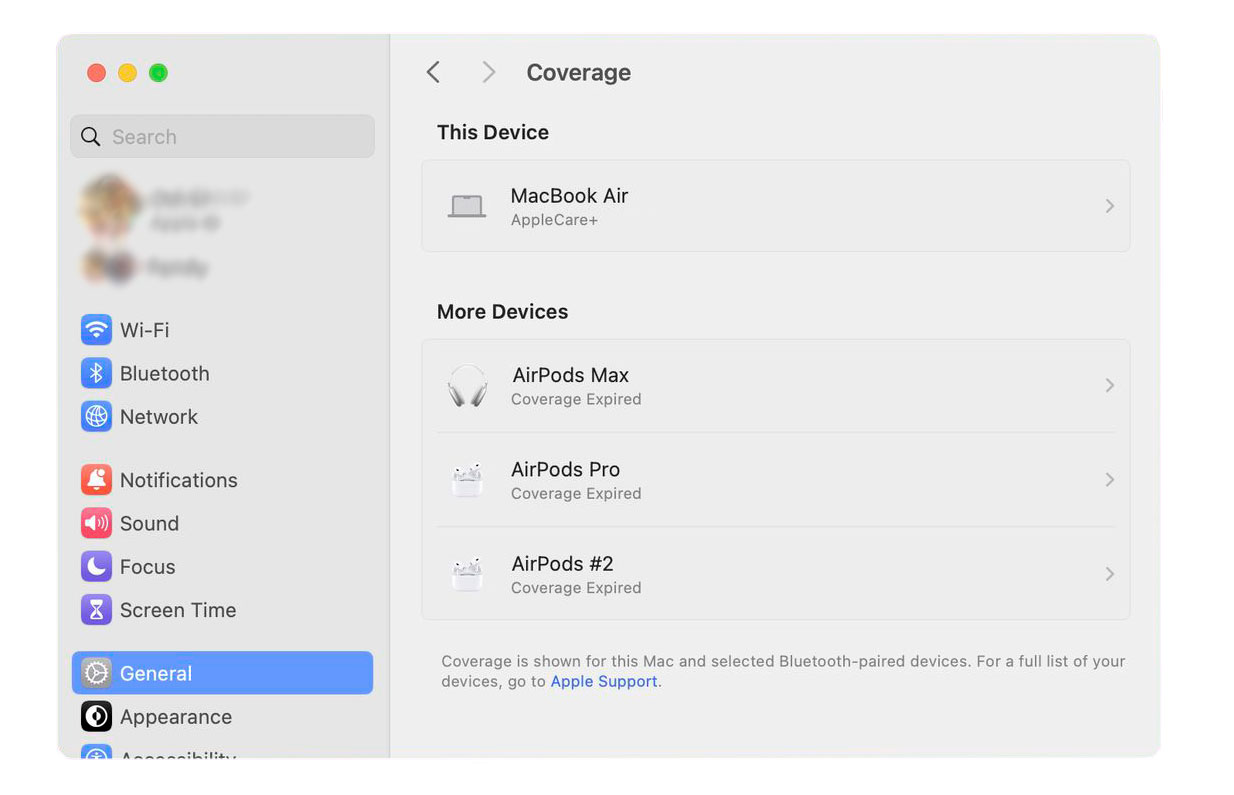Viewport: 1234px width, 795px height.
Task: Go forward with the right arrow
Action: (x=488, y=72)
